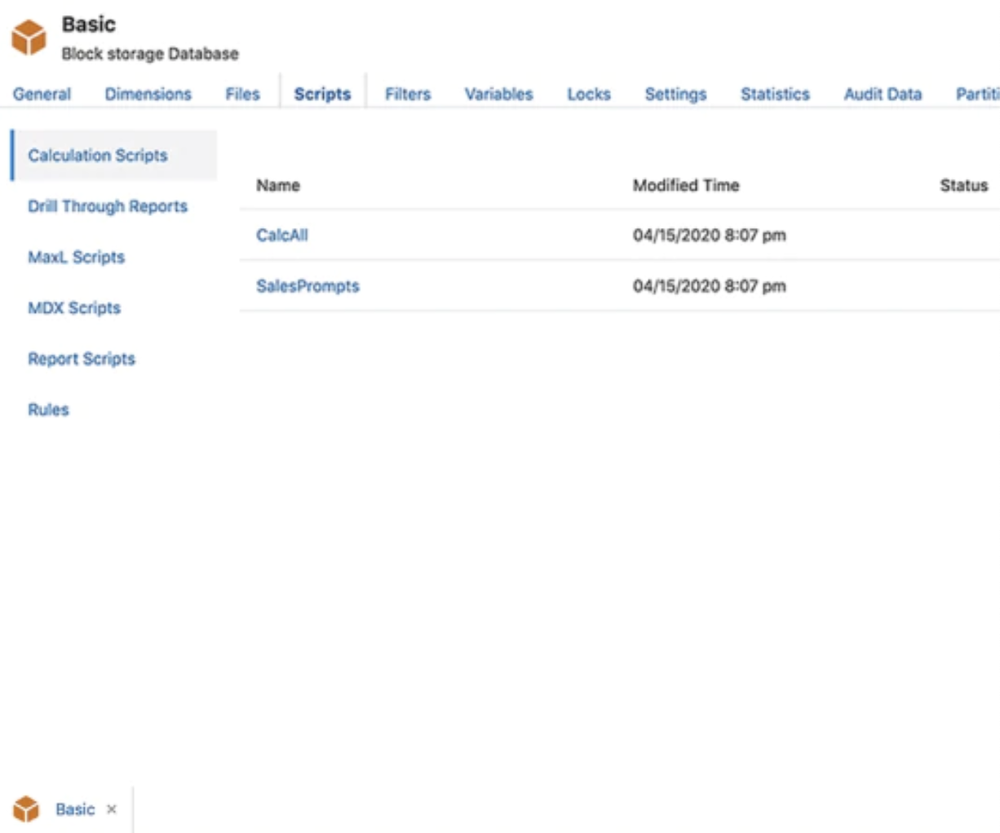Select the Filters tab

coord(407,93)
